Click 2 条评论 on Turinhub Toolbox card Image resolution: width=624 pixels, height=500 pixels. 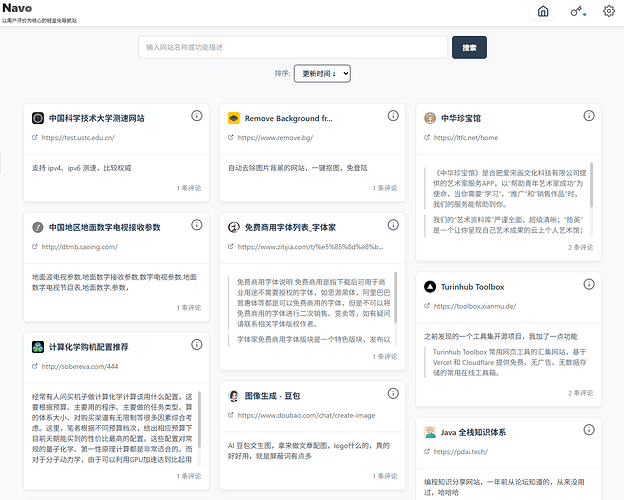[x=581, y=393]
